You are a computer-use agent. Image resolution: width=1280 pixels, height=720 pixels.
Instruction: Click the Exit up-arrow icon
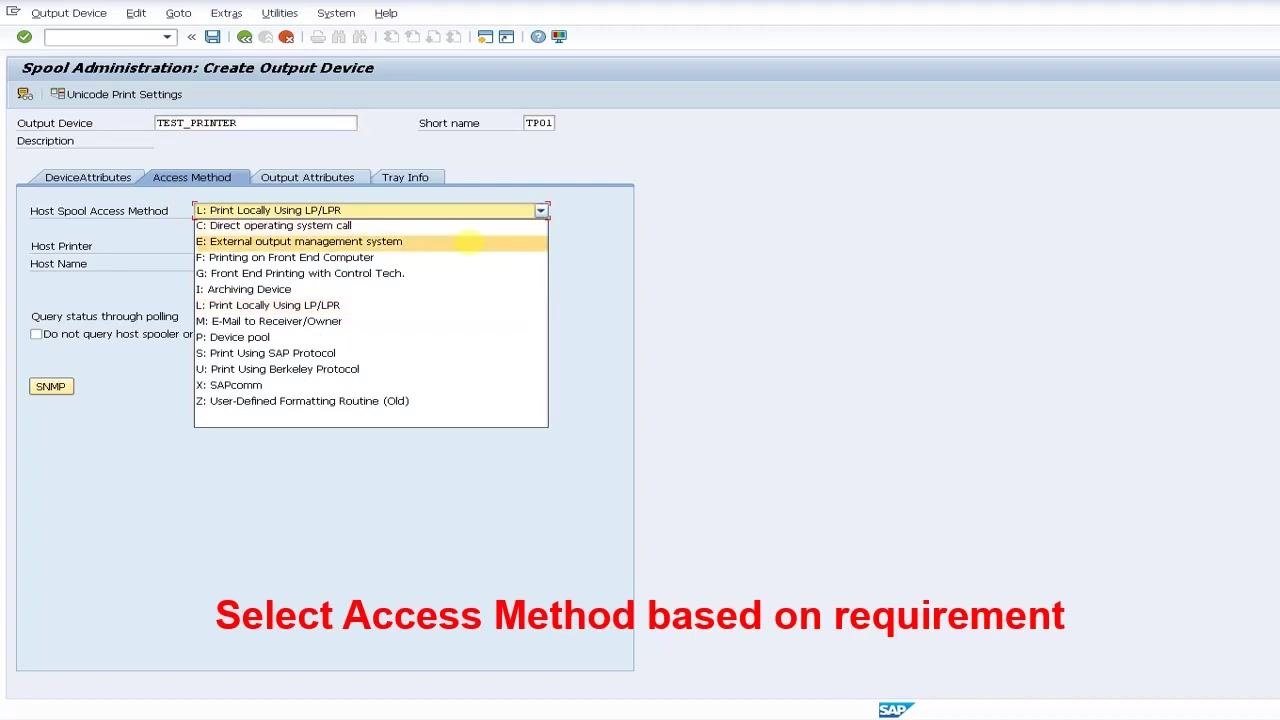click(265, 37)
